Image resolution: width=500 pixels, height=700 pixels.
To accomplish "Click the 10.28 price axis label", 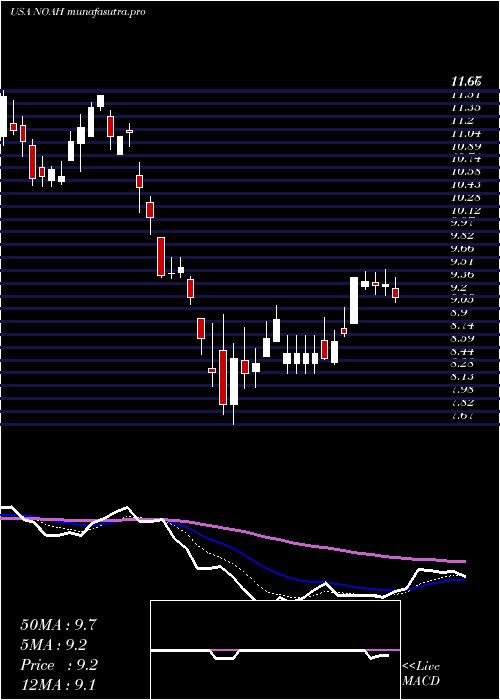I will [466, 198].
